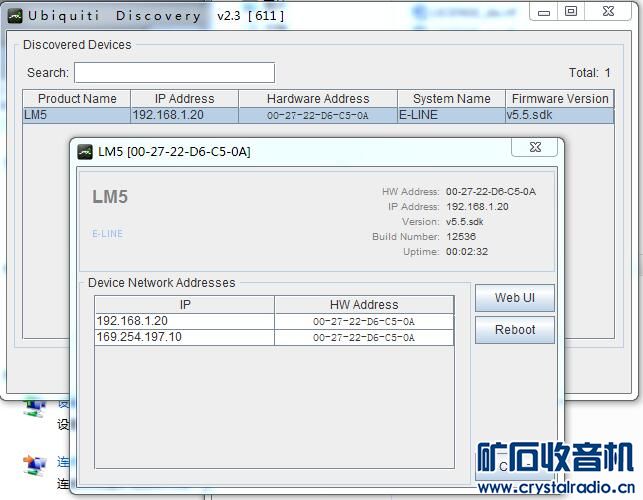Viewport: 643px width, 500px height.
Task: Click the Uptime value 00:02:32
Action: pos(467,251)
